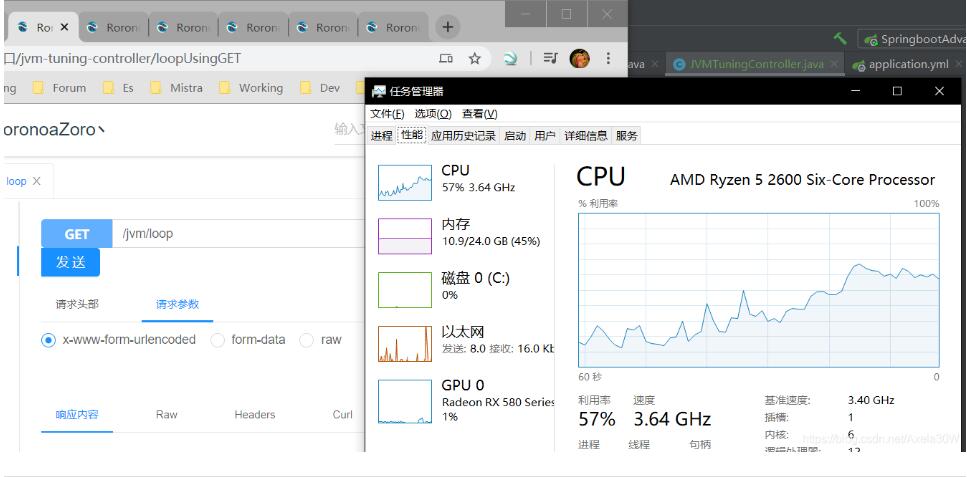Click the blue 发送 send button
The height and width of the screenshot is (477, 967).
click(70, 262)
